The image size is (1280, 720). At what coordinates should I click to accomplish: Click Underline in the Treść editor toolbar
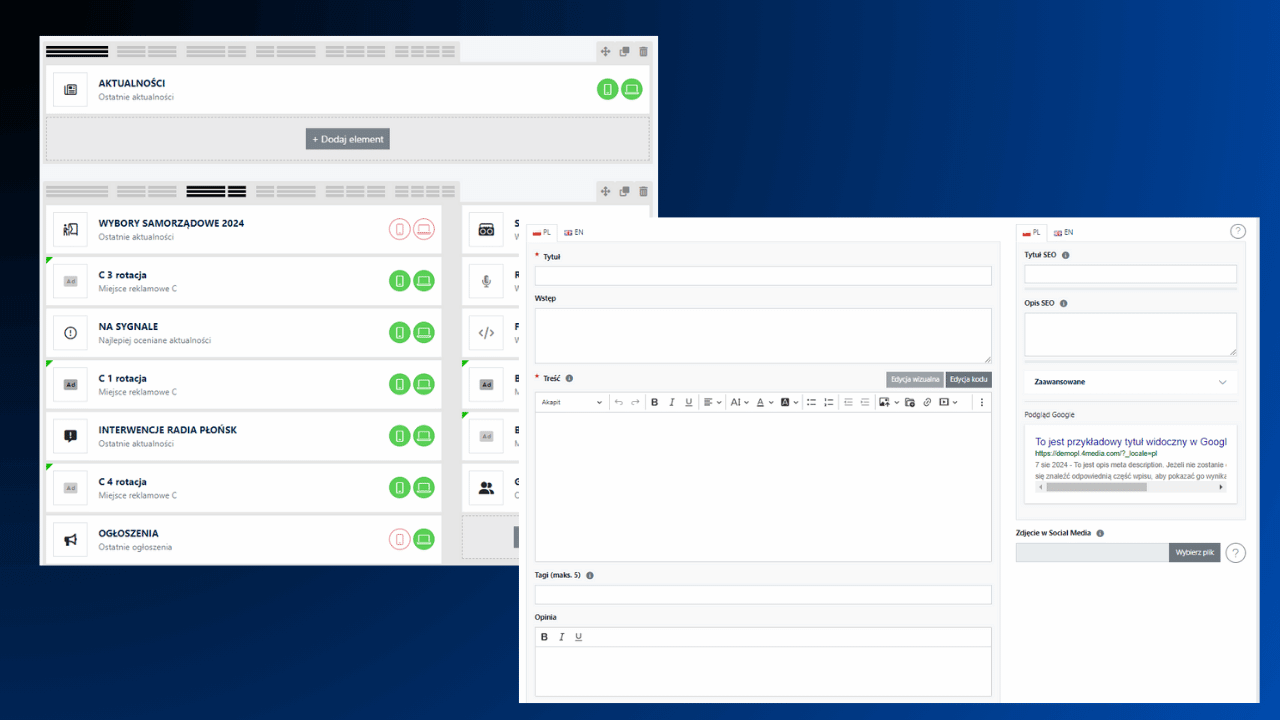point(688,402)
